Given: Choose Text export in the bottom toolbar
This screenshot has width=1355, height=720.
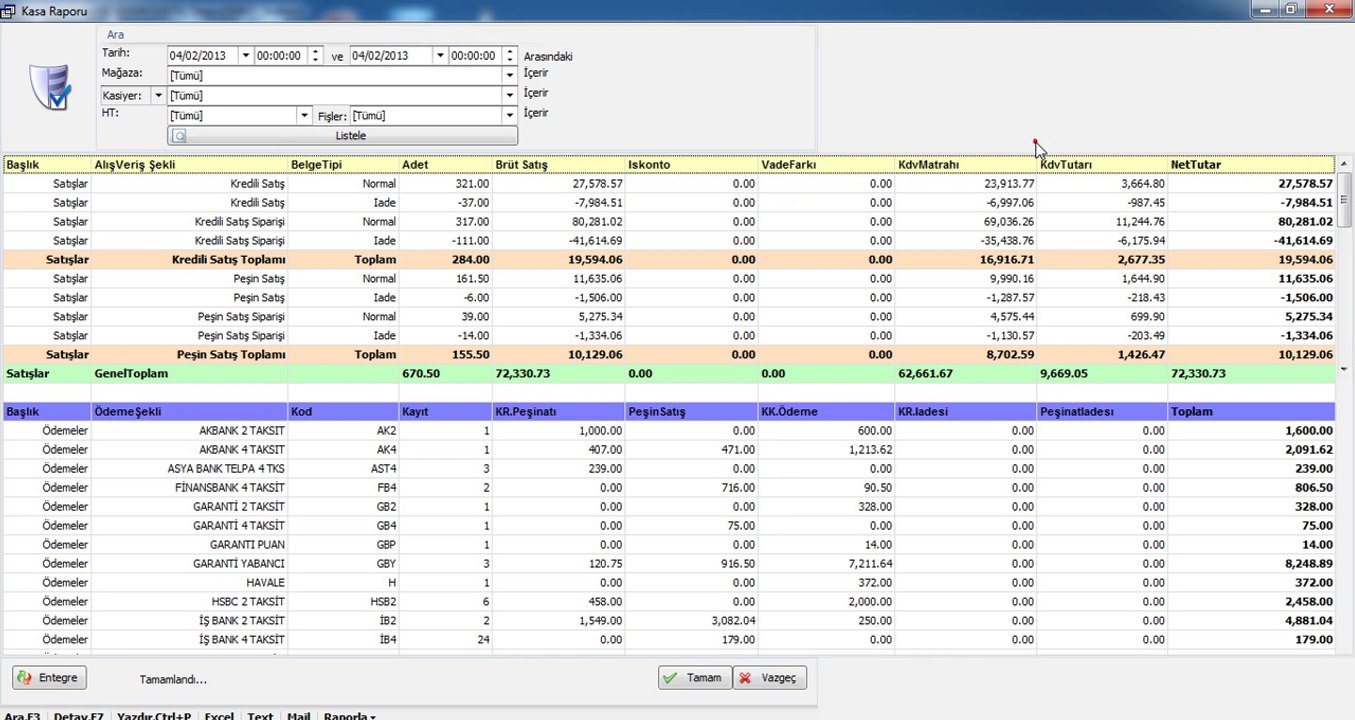Looking at the screenshot, I should point(260,716).
